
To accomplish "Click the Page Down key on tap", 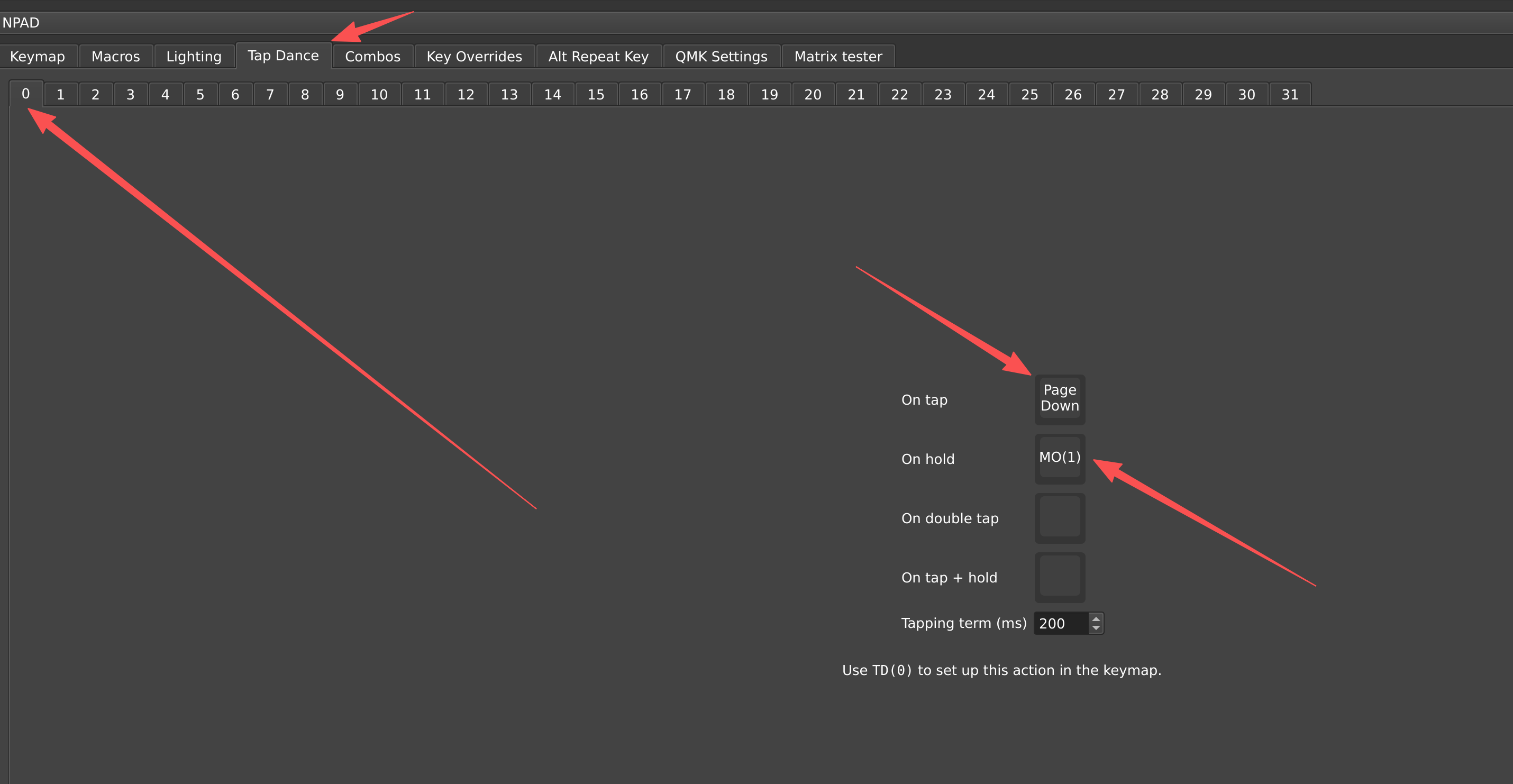I will click(1059, 399).
